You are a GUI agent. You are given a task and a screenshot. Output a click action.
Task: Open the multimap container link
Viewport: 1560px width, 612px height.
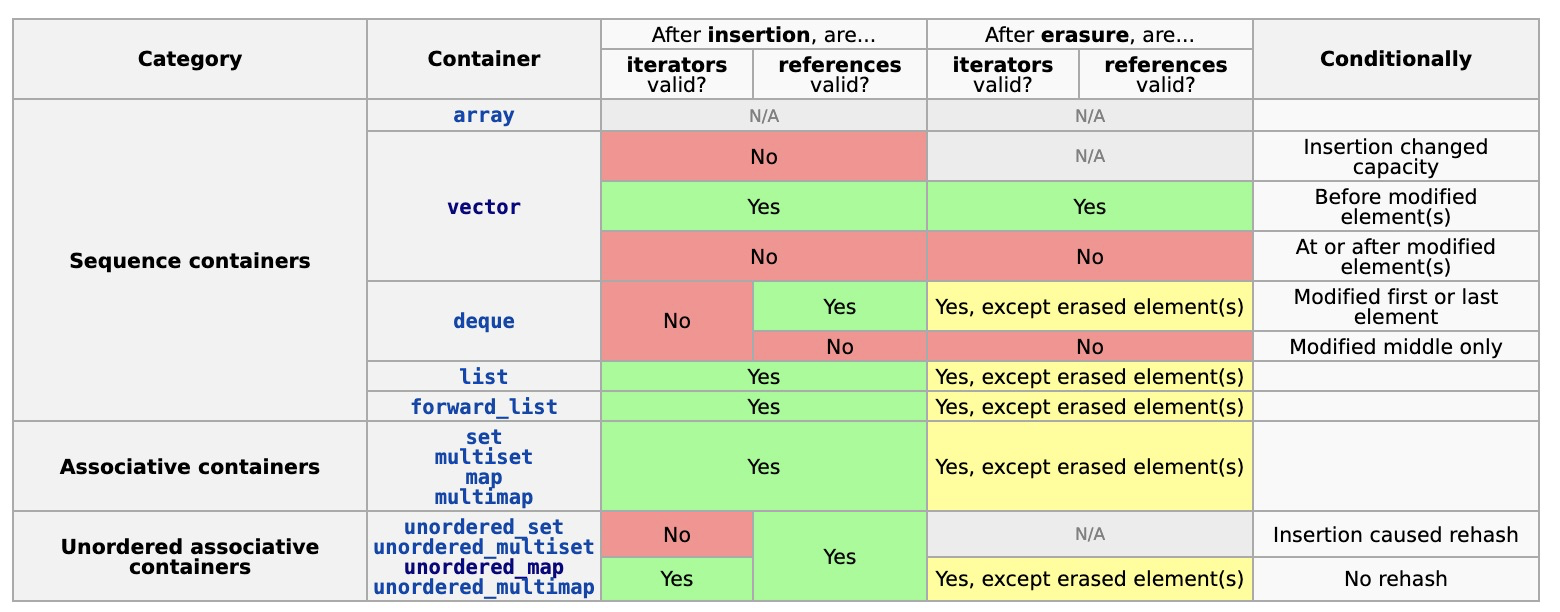[x=484, y=497]
